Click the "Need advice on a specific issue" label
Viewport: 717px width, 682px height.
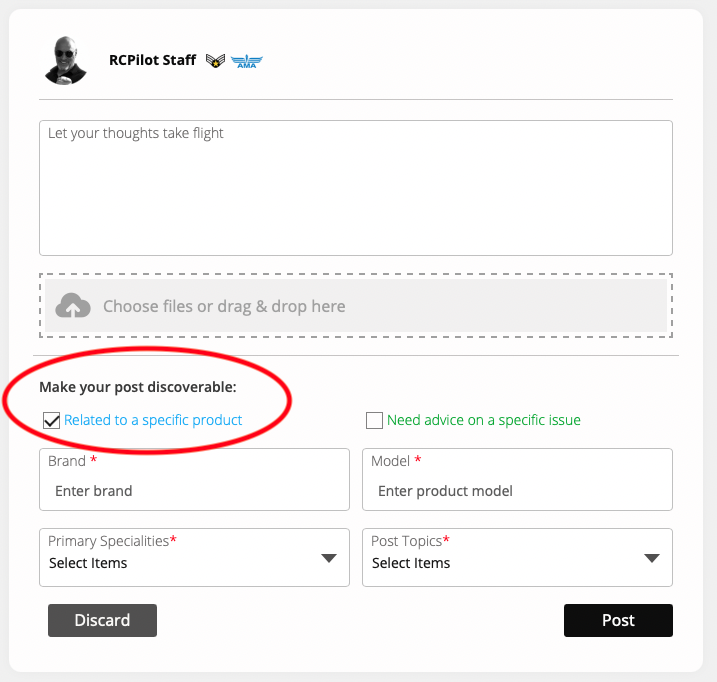(x=483, y=421)
